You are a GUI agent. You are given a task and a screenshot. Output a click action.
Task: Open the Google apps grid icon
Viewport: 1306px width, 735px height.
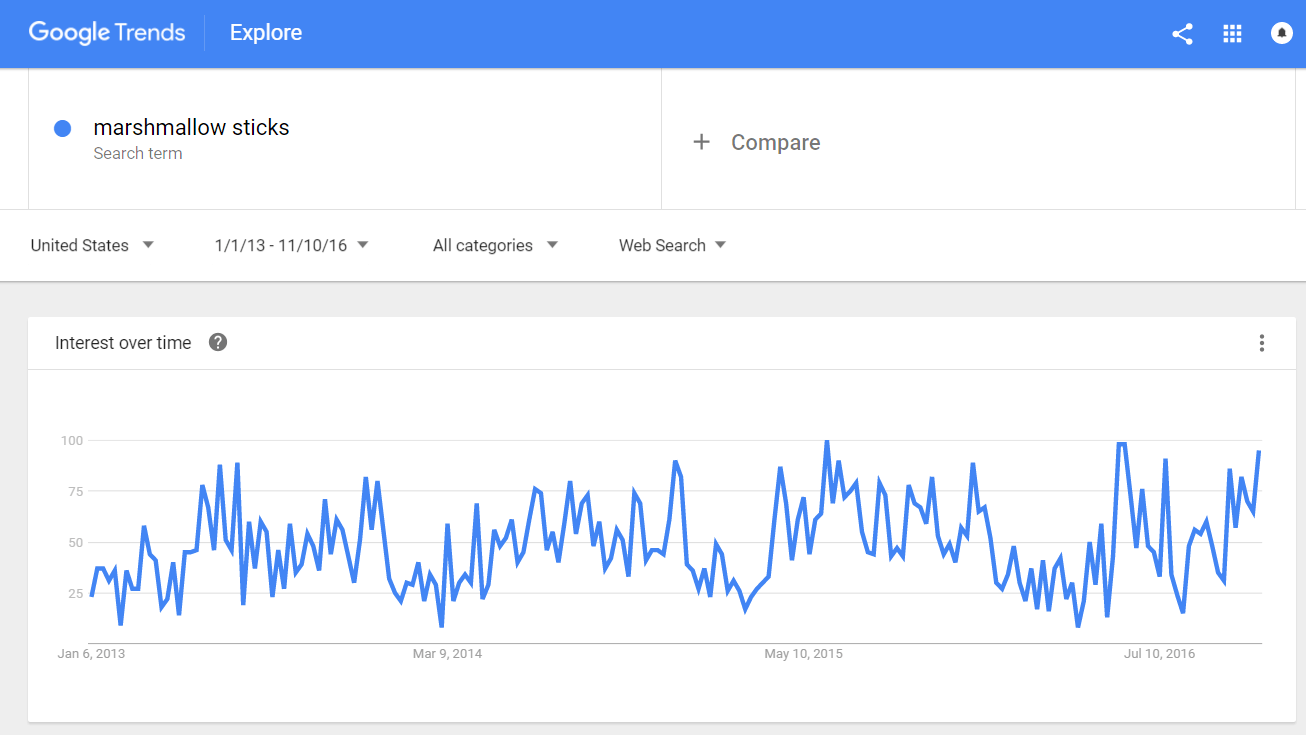(1232, 34)
